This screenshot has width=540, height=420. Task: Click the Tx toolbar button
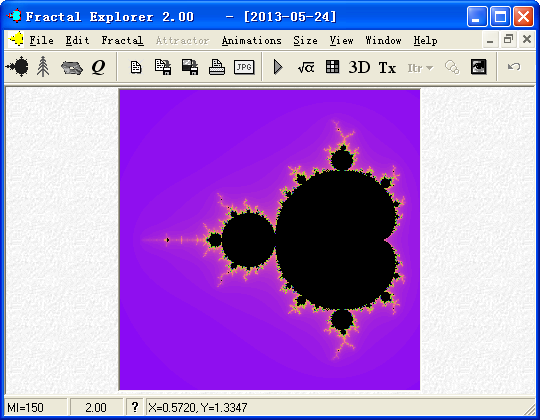(x=387, y=67)
